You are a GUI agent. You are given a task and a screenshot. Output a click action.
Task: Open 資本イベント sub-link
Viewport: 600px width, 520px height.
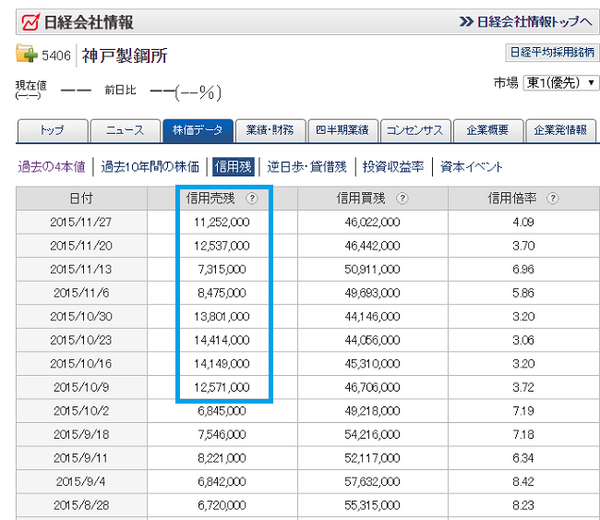[x=471, y=167]
